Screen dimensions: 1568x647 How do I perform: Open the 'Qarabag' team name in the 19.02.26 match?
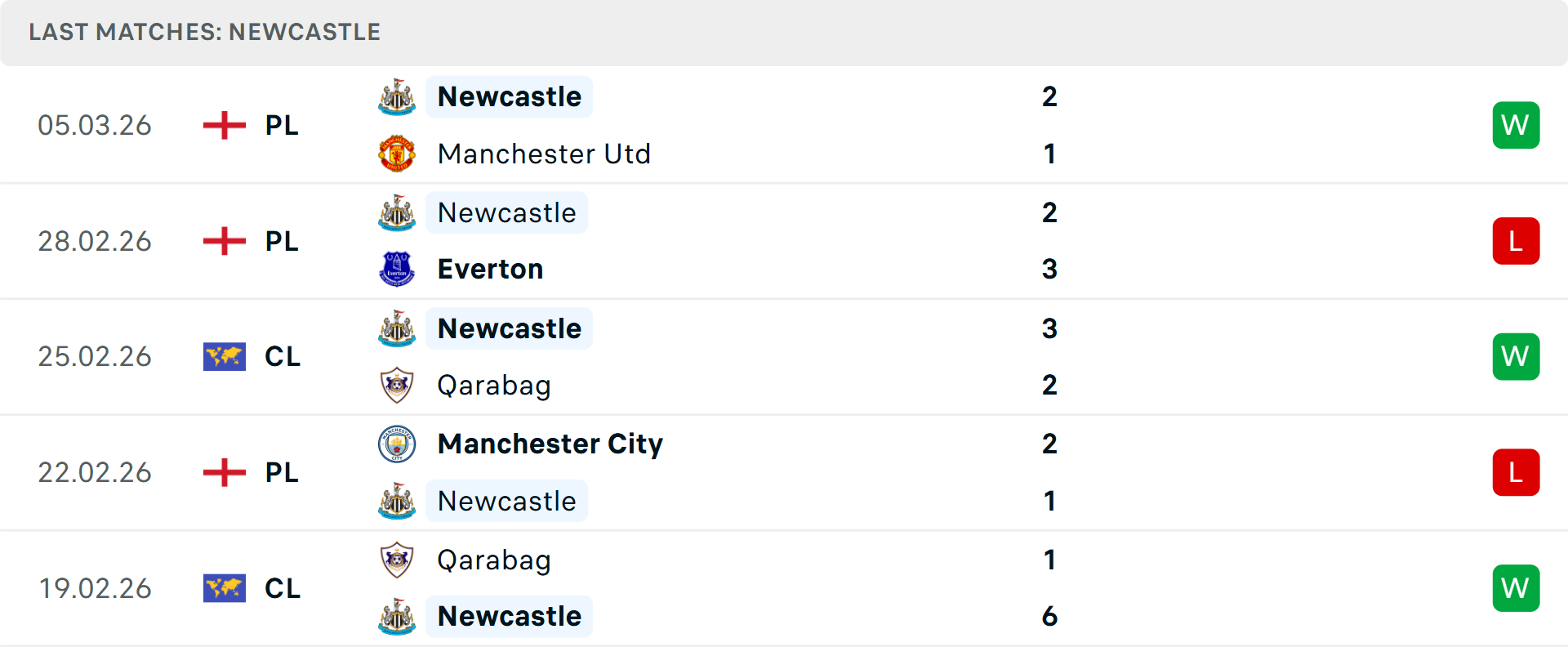point(494,560)
